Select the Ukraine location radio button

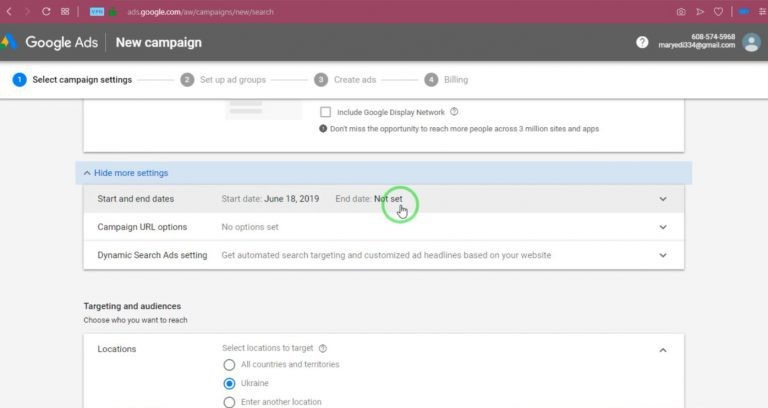[x=229, y=384]
